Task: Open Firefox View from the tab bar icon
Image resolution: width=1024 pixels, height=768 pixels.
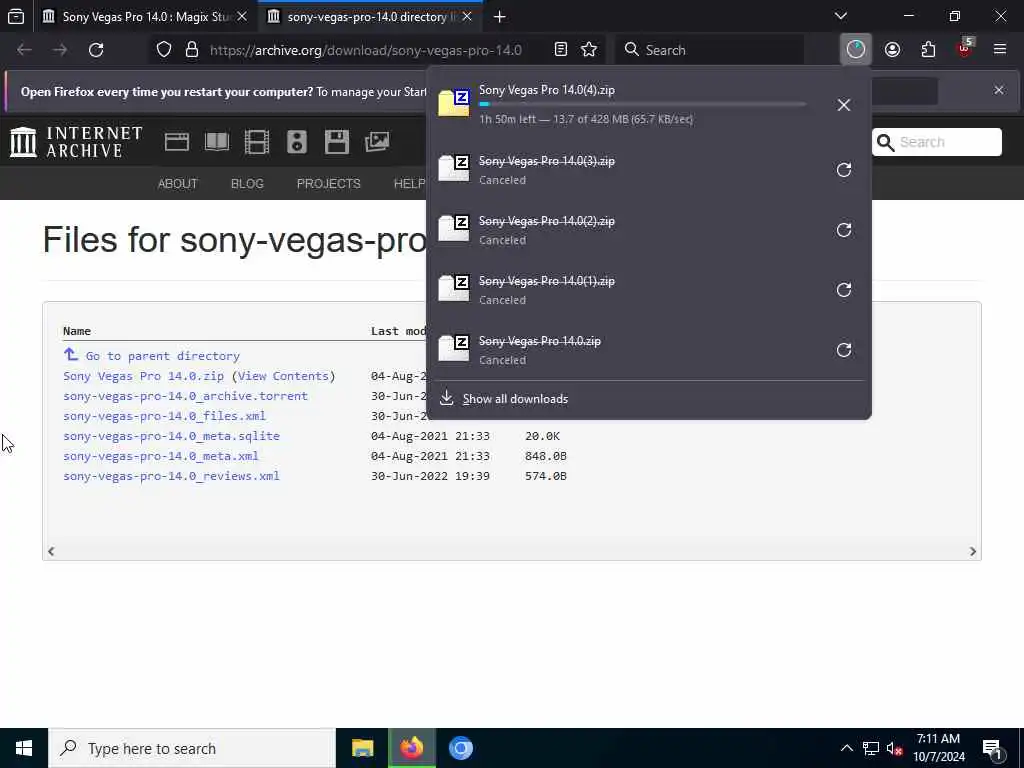Action: (16, 16)
